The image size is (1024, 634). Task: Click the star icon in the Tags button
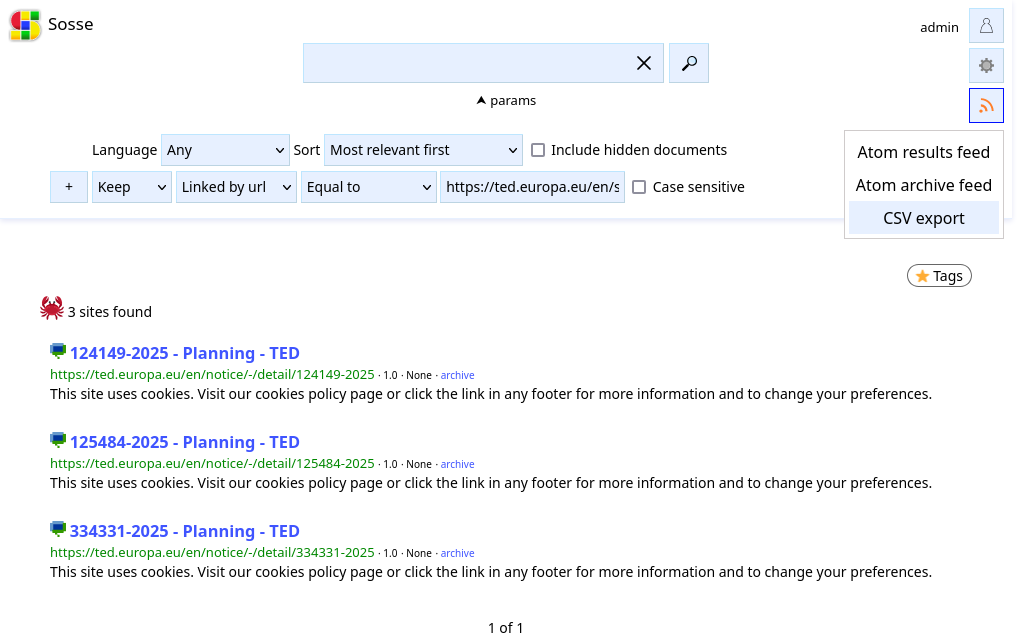pyautogui.click(x=922, y=276)
